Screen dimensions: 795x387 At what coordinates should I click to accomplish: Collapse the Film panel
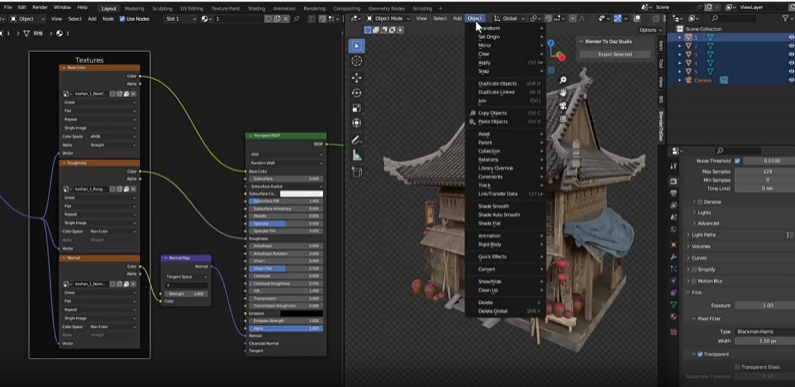[x=696, y=293]
